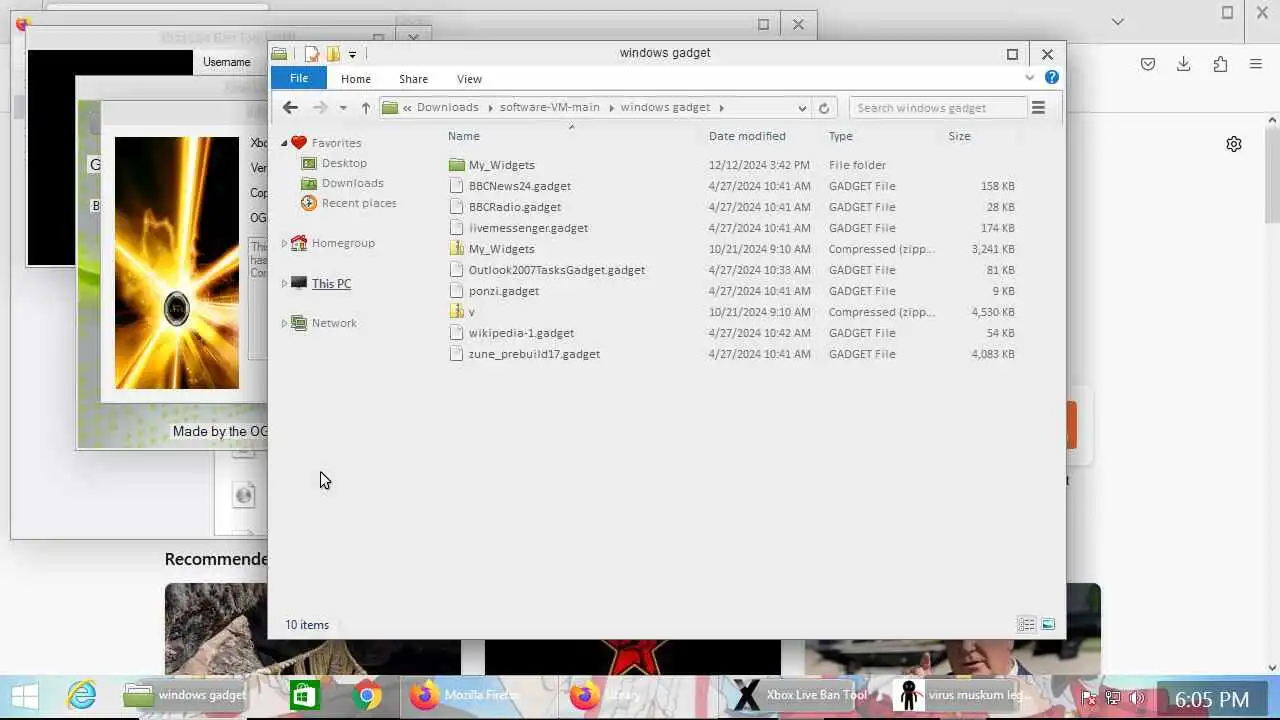
Task: Open Firefox Extensions puzzle icon
Action: coord(1220,64)
